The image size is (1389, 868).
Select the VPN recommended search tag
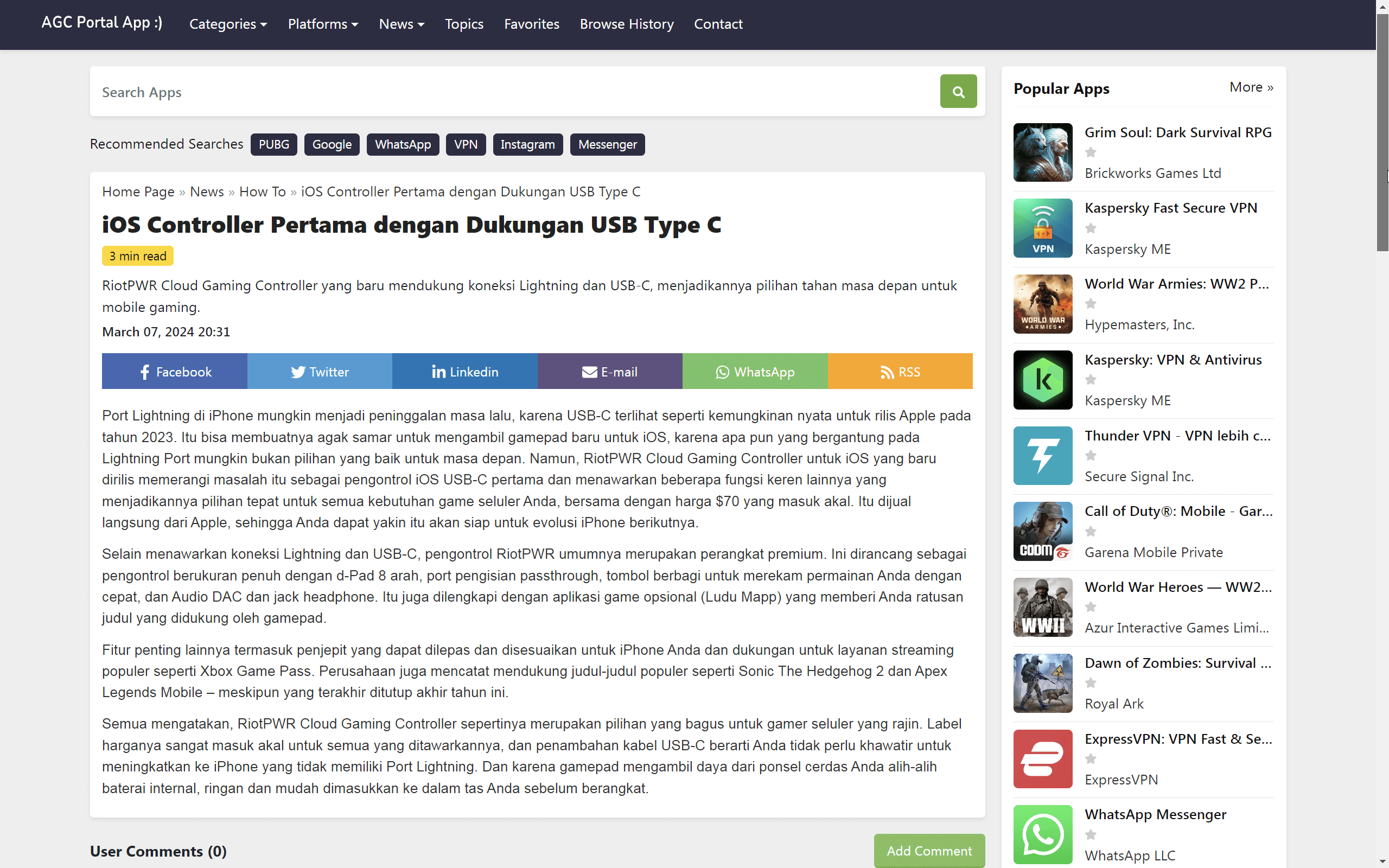pos(466,144)
